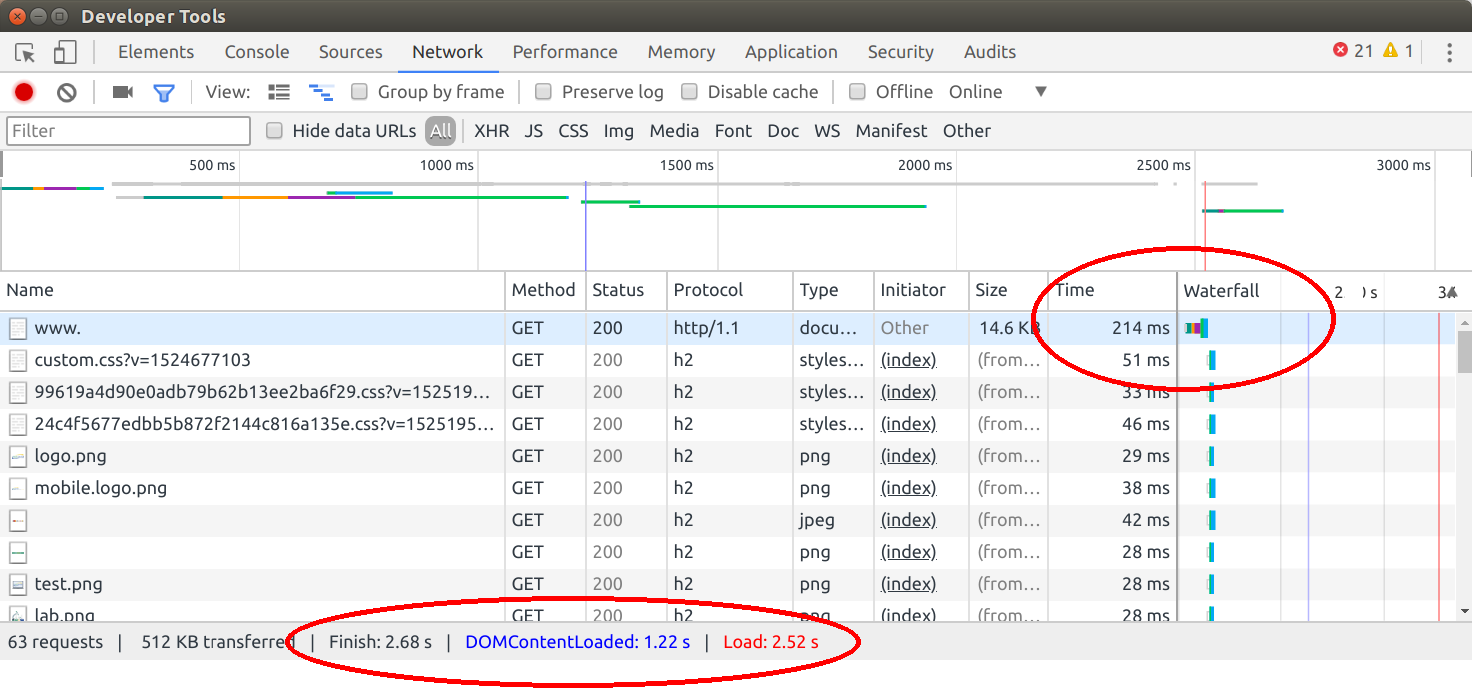Switch to the Performance tab
This screenshot has height=700, width=1472.
pyautogui.click(x=565, y=51)
